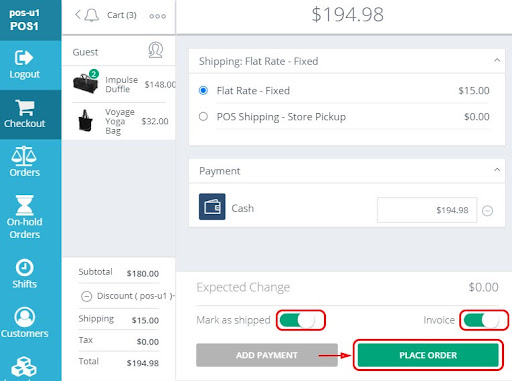Click the Logout icon in sidebar
The width and height of the screenshot is (512, 381).
pos(24,58)
